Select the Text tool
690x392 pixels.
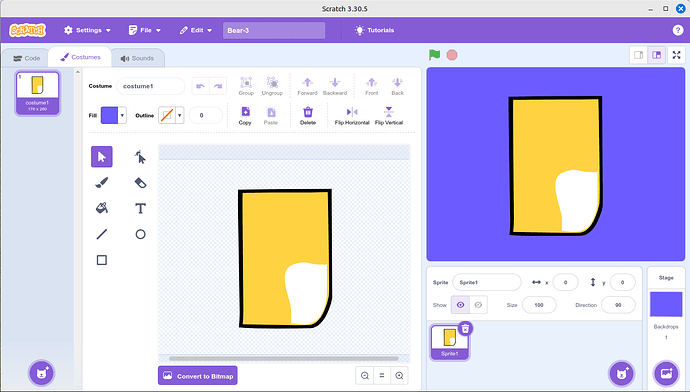click(140, 208)
